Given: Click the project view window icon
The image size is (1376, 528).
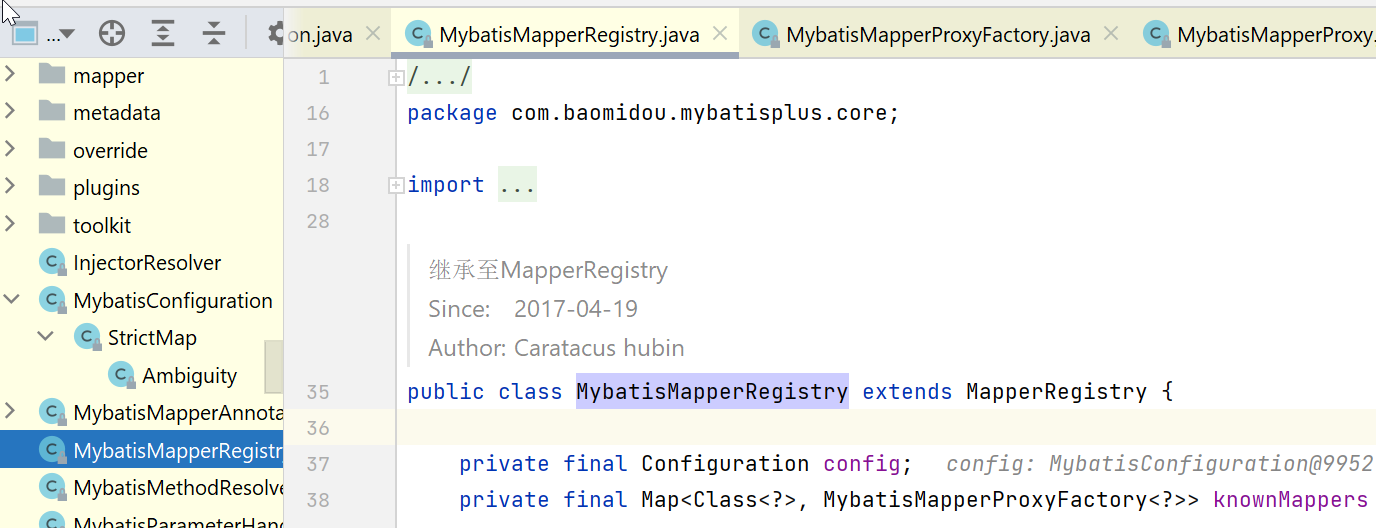Looking at the screenshot, I should tap(25, 34).
